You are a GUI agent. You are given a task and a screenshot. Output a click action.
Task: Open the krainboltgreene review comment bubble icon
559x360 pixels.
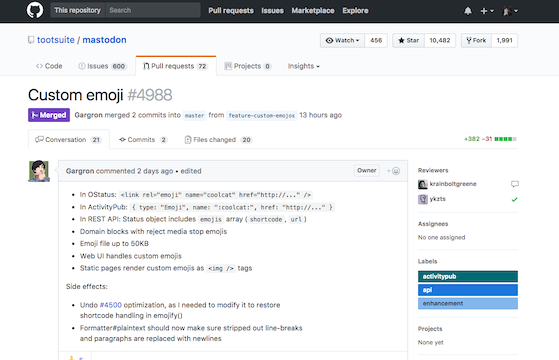point(514,184)
